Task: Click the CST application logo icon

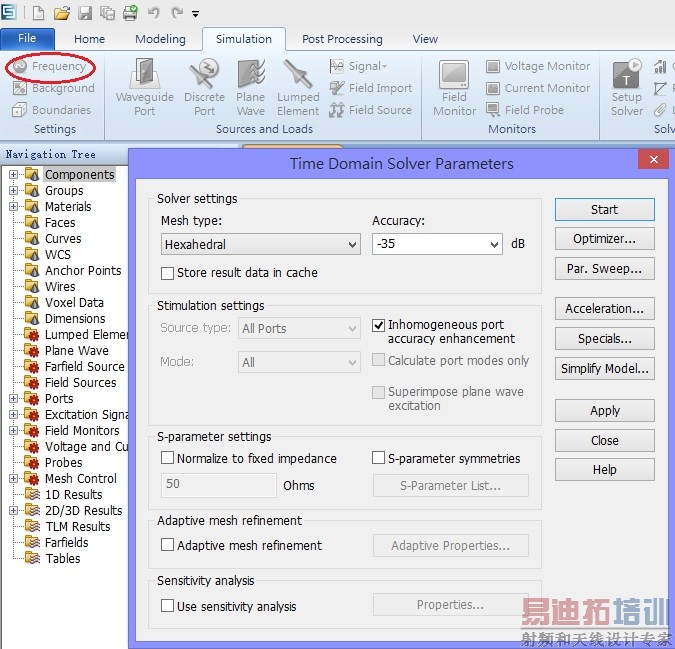Action: [x=9, y=12]
